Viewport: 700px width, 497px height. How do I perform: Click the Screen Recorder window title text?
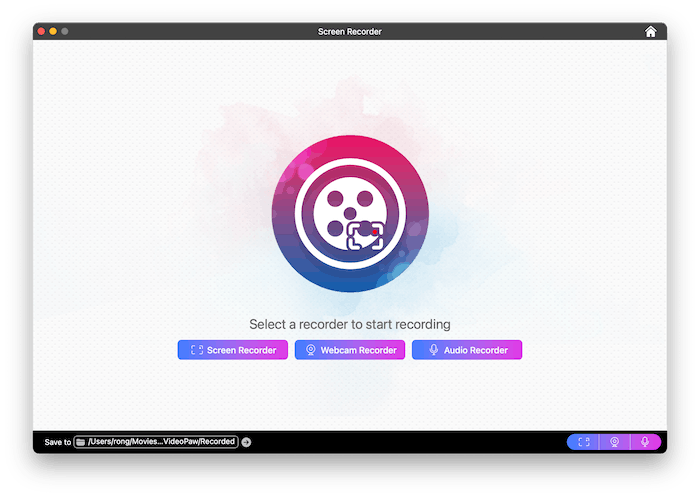[349, 32]
